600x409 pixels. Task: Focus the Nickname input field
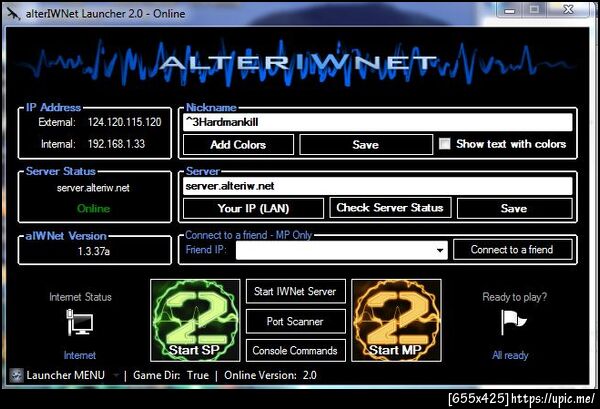pos(378,122)
